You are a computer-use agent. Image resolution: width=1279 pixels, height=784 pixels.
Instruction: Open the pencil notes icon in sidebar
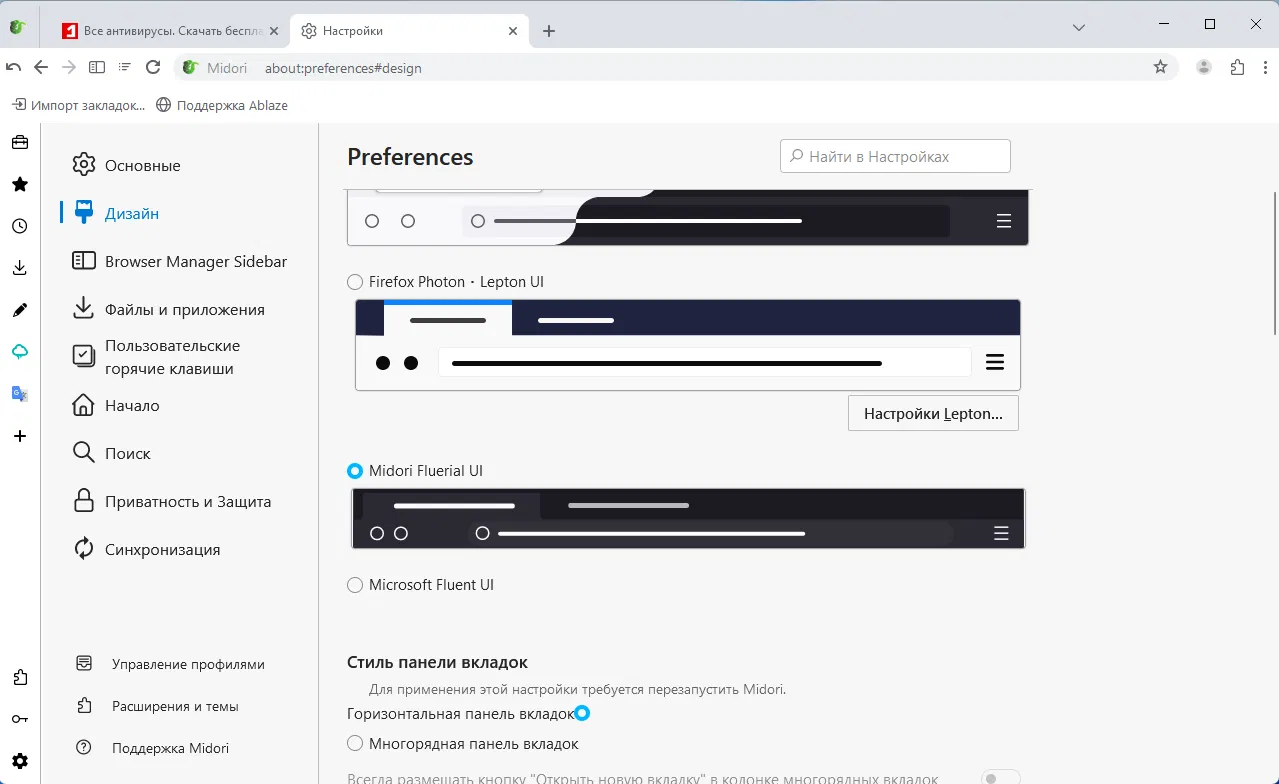pos(20,310)
